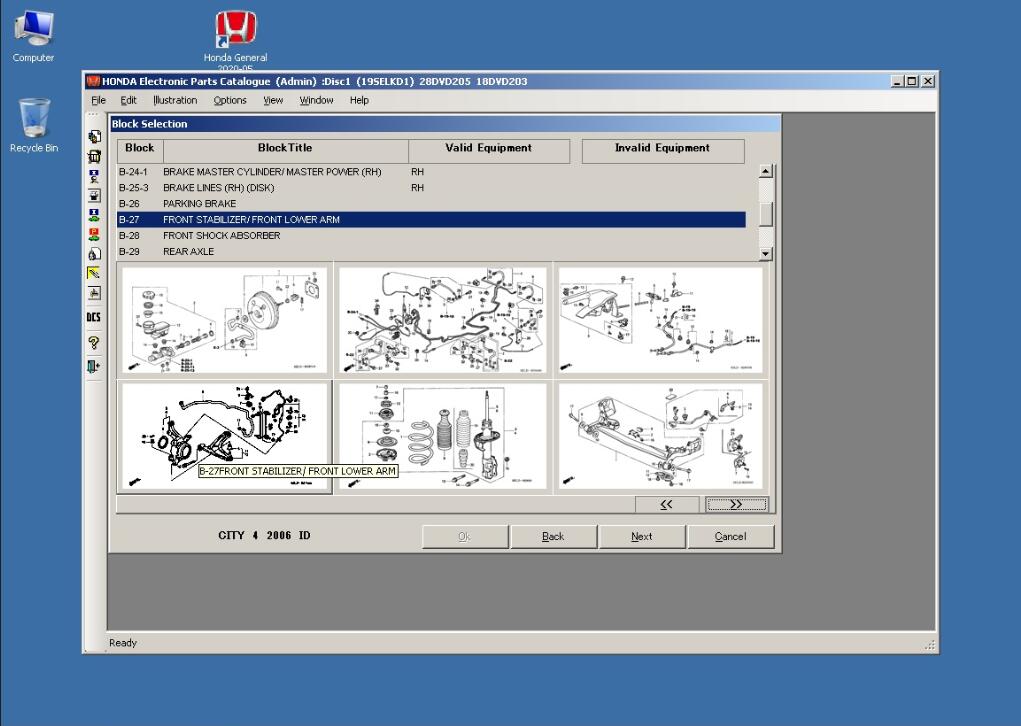Select the Honda General desktop shortcut
This screenshot has width=1021, height=726.
[x=235, y=40]
